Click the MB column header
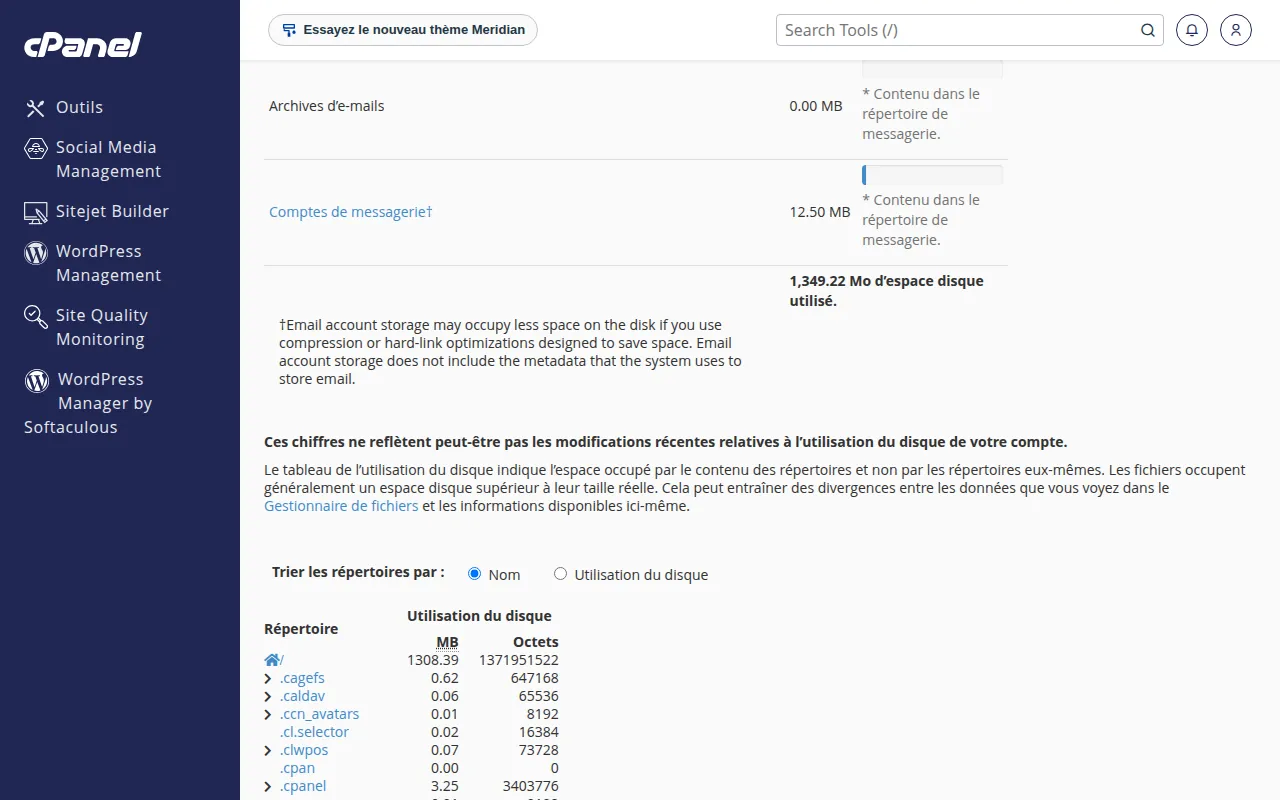This screenshot has height=800, width=1280. pos(447,642)
